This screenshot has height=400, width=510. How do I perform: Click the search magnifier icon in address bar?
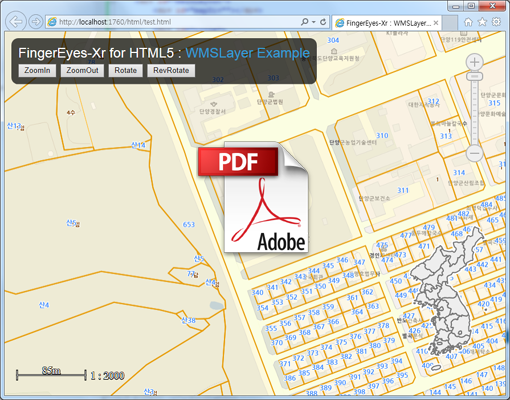coord(304,22)
